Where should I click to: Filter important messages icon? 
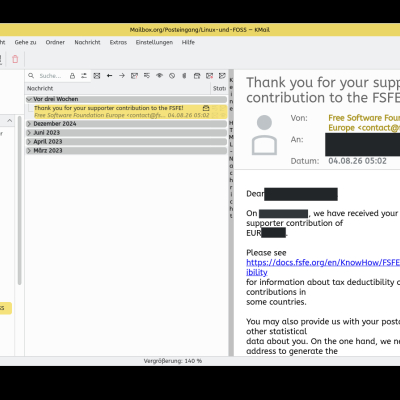[x=134, y=76]
